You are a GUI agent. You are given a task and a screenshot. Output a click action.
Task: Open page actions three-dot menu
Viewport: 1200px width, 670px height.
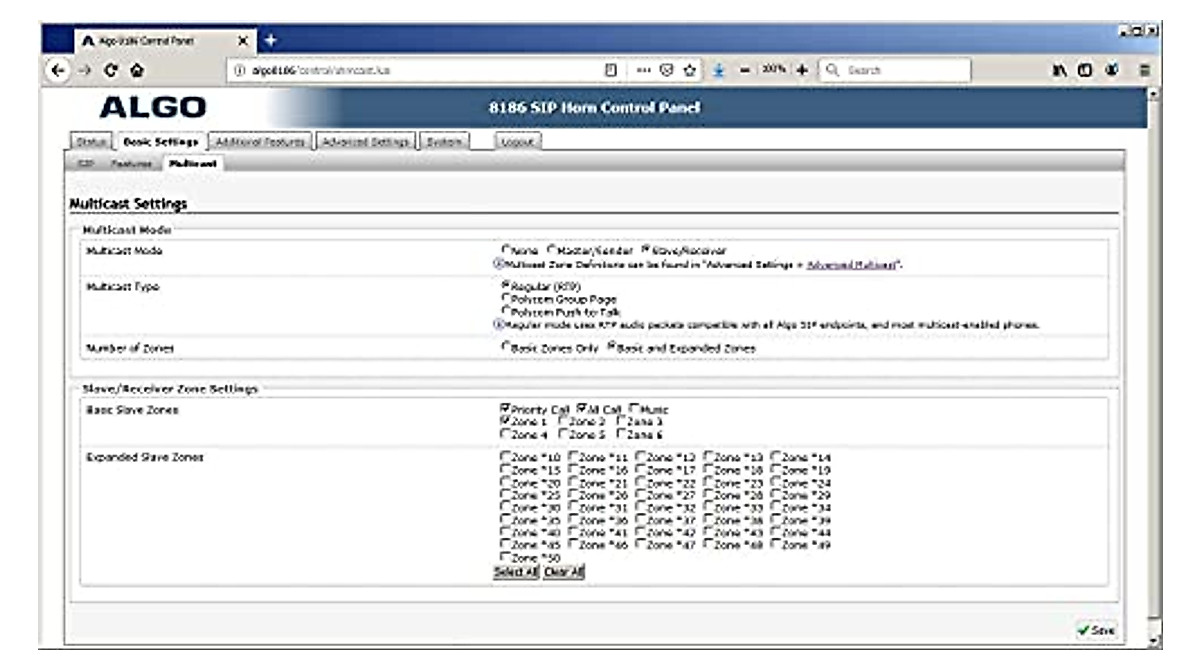[645, 70]
